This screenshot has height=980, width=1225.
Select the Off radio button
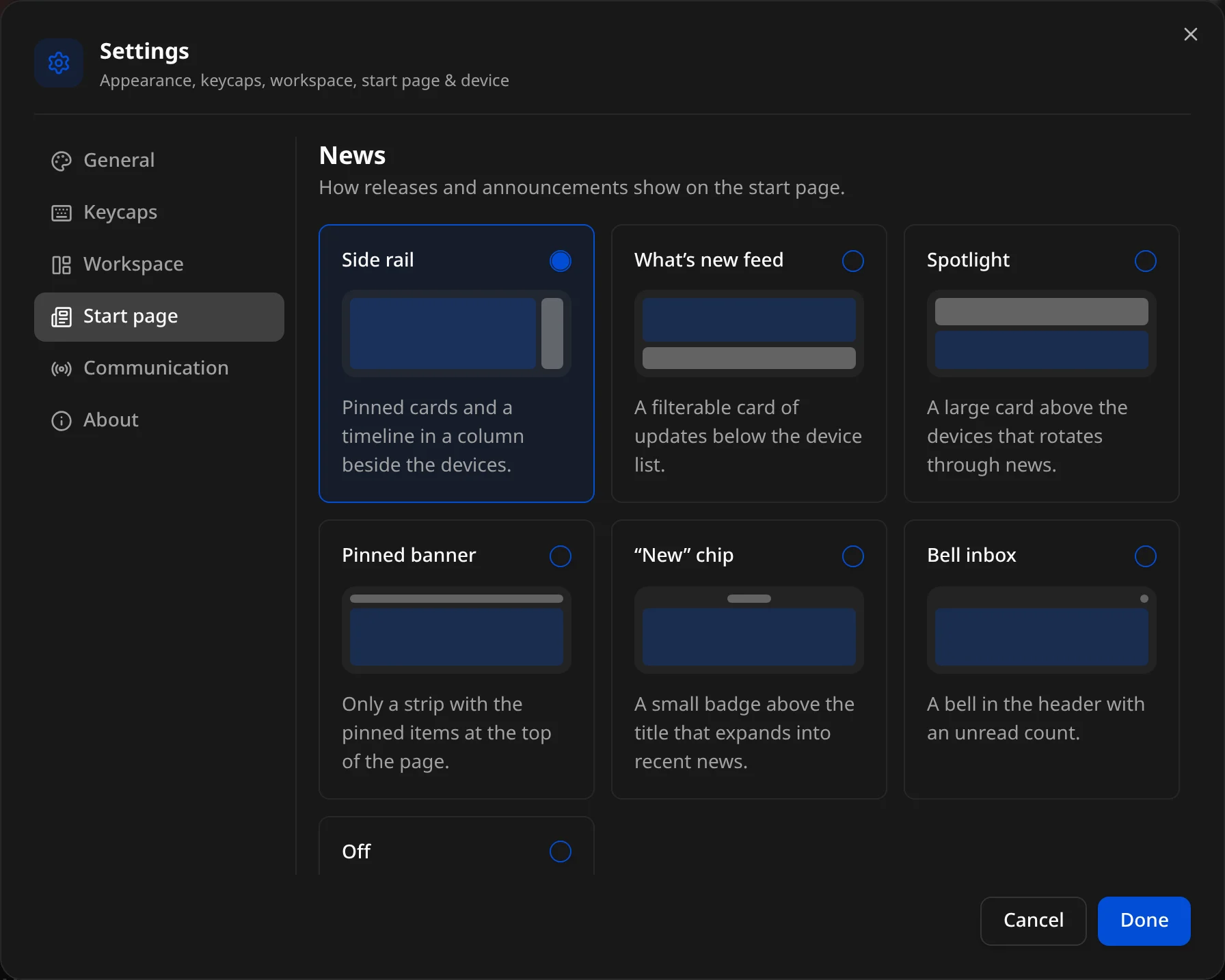(x=561, y=852)
